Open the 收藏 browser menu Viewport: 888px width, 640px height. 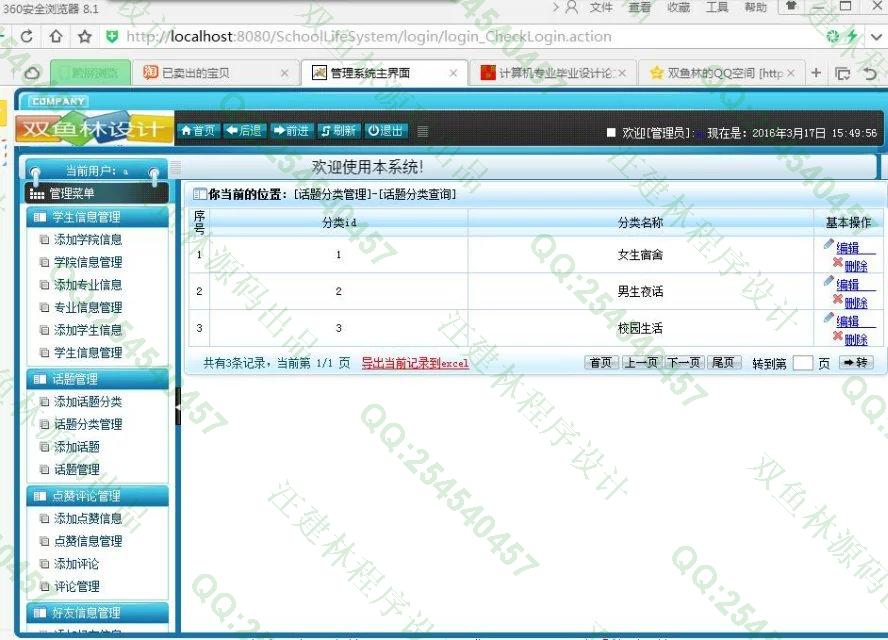click(x=678, y=7)
